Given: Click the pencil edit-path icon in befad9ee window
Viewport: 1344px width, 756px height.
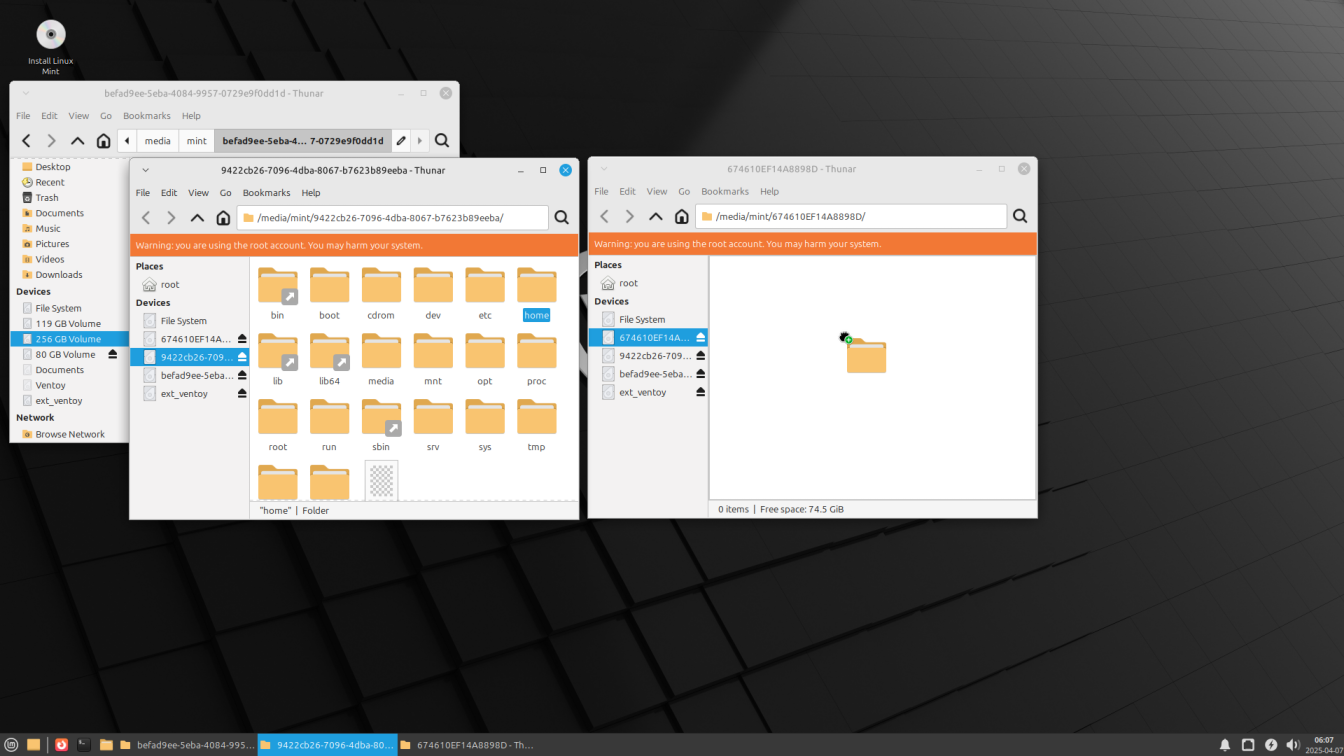Looking at the screenshot, I should (401, 141).
